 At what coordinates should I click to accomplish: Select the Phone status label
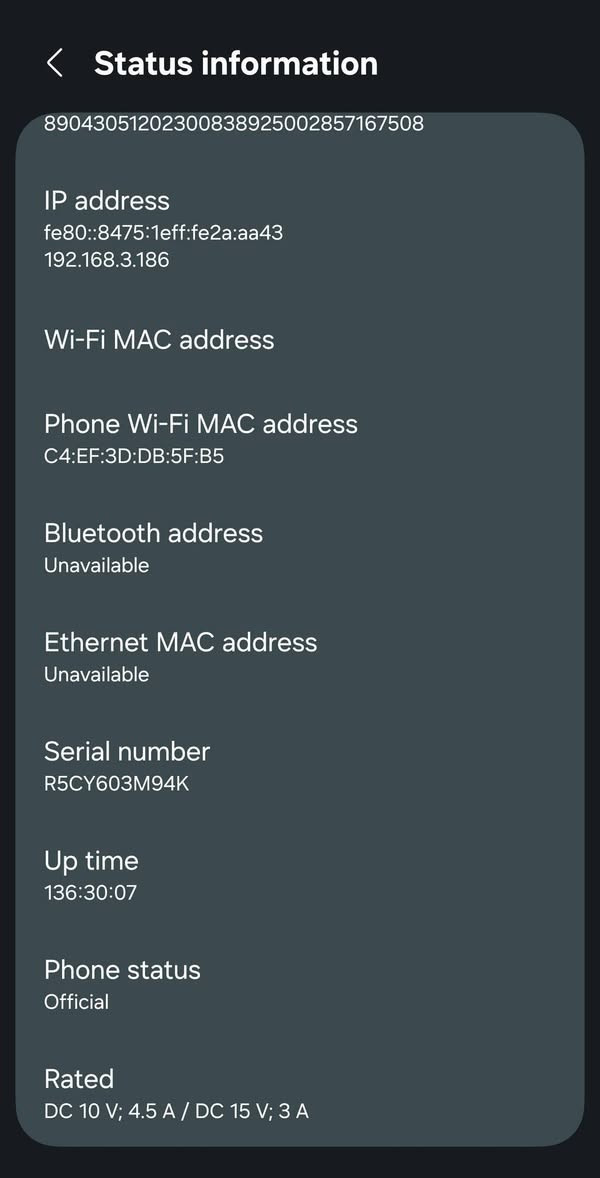[122, 969]
